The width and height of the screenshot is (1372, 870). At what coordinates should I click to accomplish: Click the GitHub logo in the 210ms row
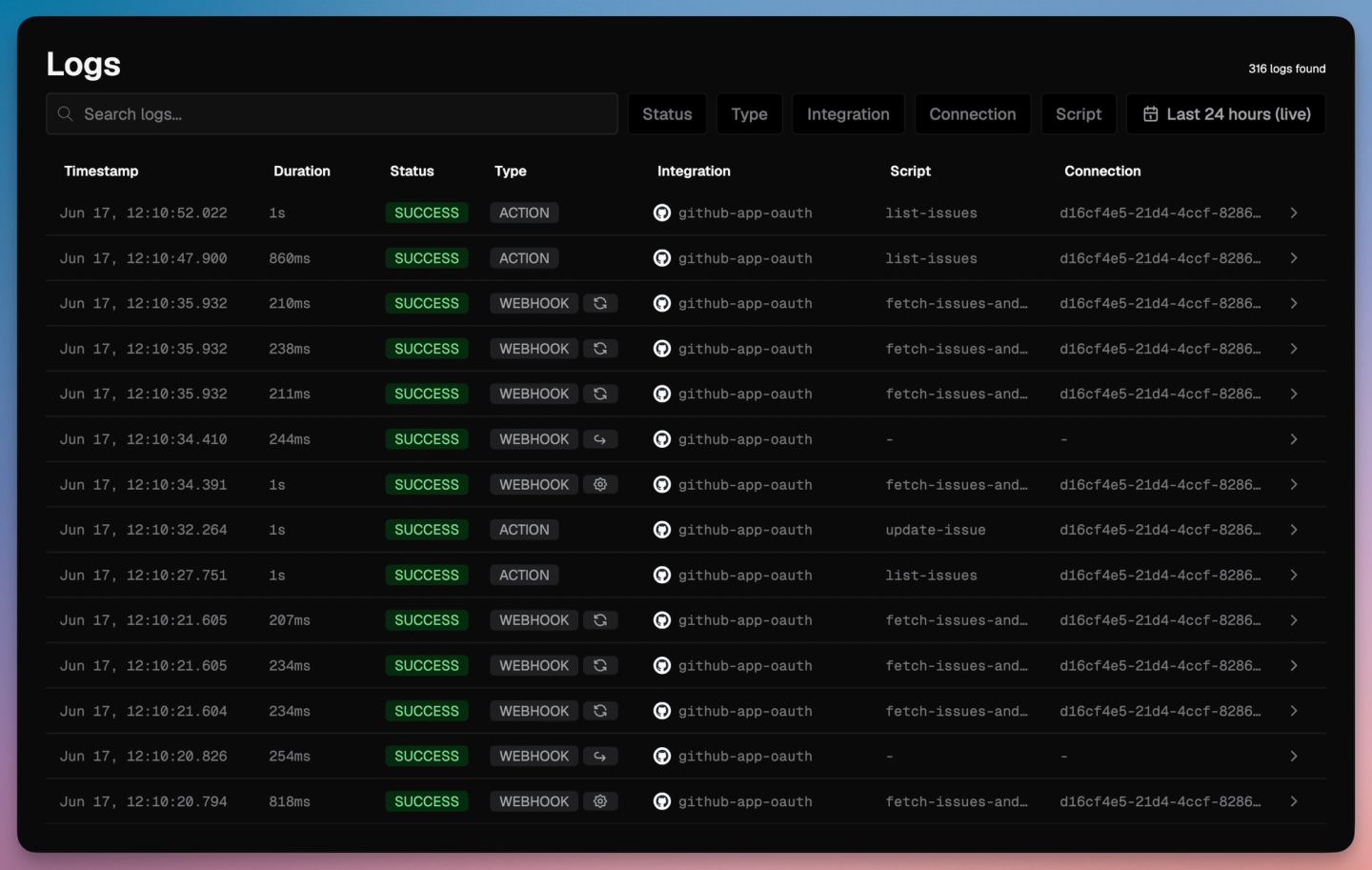(x=662, y=303)
